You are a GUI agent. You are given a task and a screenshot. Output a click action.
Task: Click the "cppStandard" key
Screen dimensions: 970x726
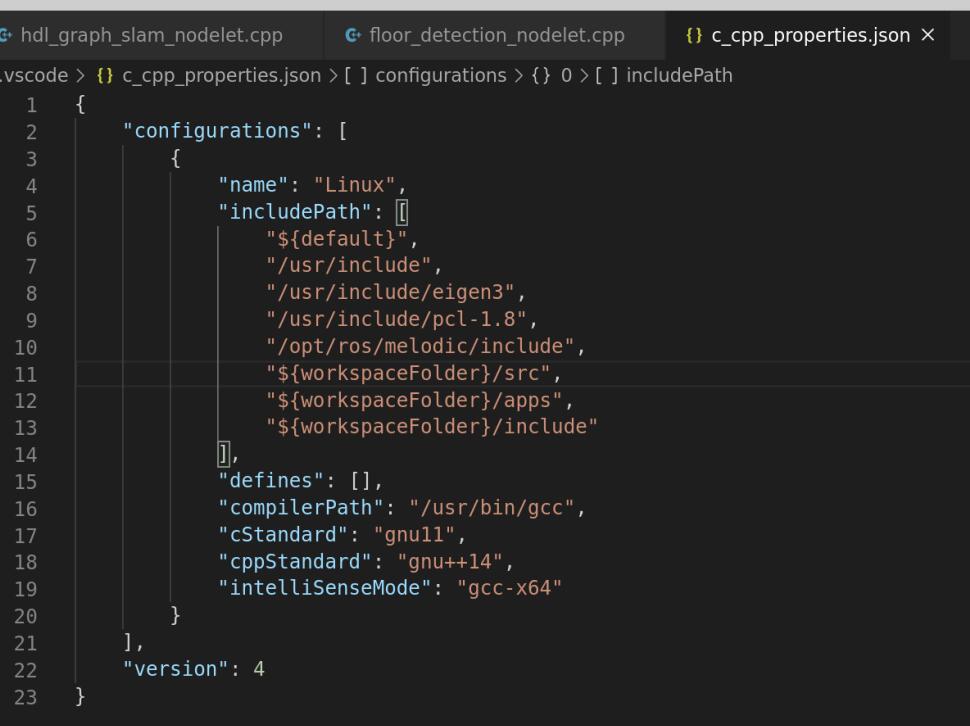click(x=294, y=562)
